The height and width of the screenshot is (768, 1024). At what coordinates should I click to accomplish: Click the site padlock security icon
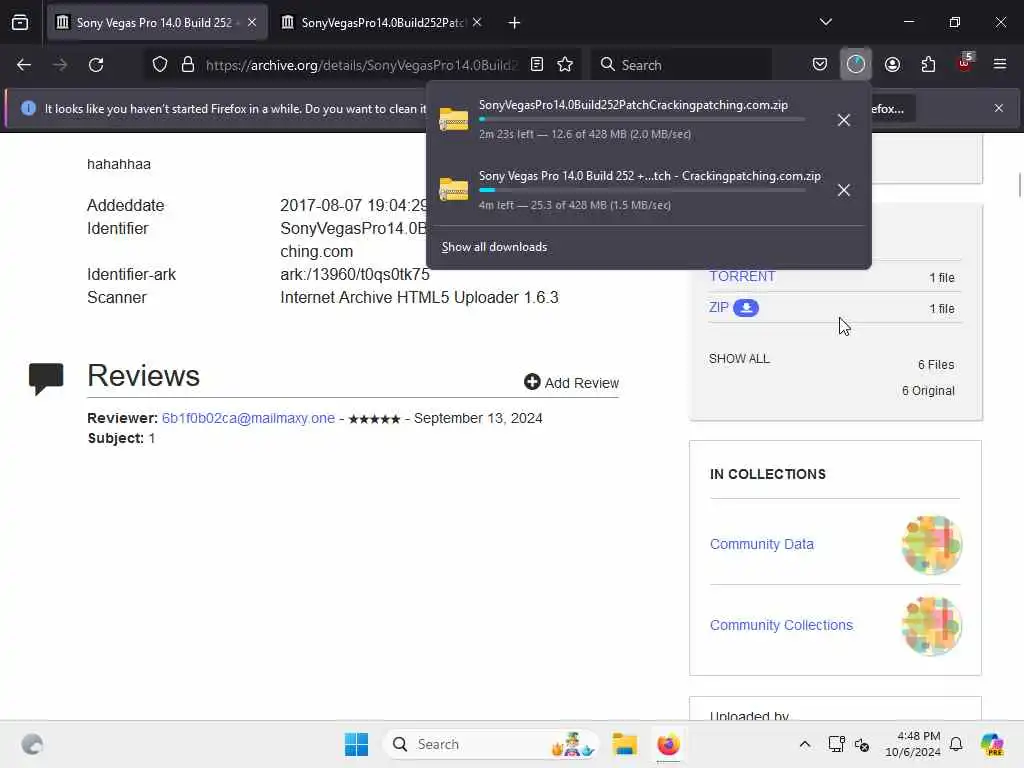tap(188, 65)
